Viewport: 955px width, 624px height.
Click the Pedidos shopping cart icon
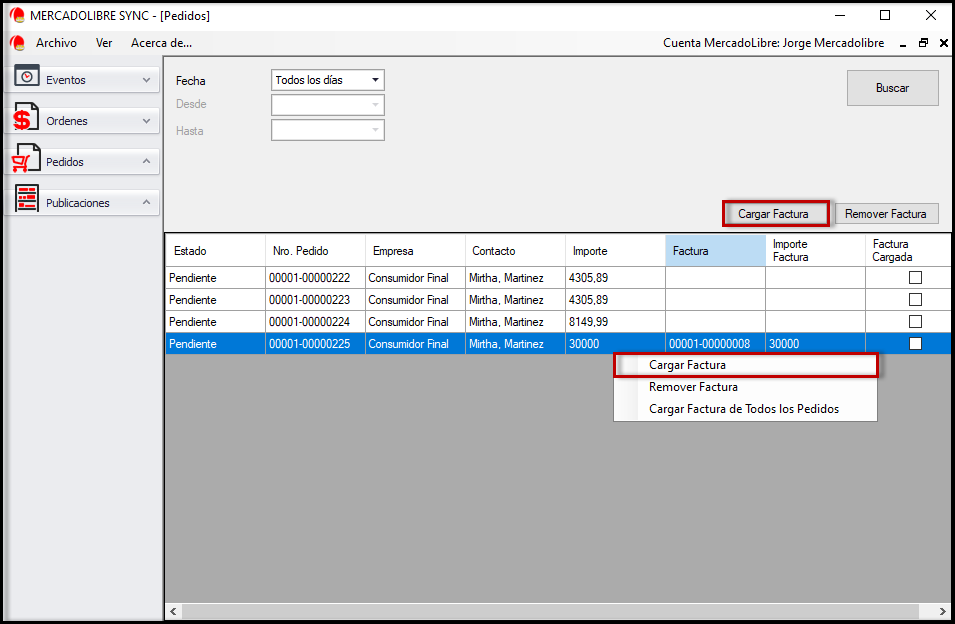click(26, 158)
